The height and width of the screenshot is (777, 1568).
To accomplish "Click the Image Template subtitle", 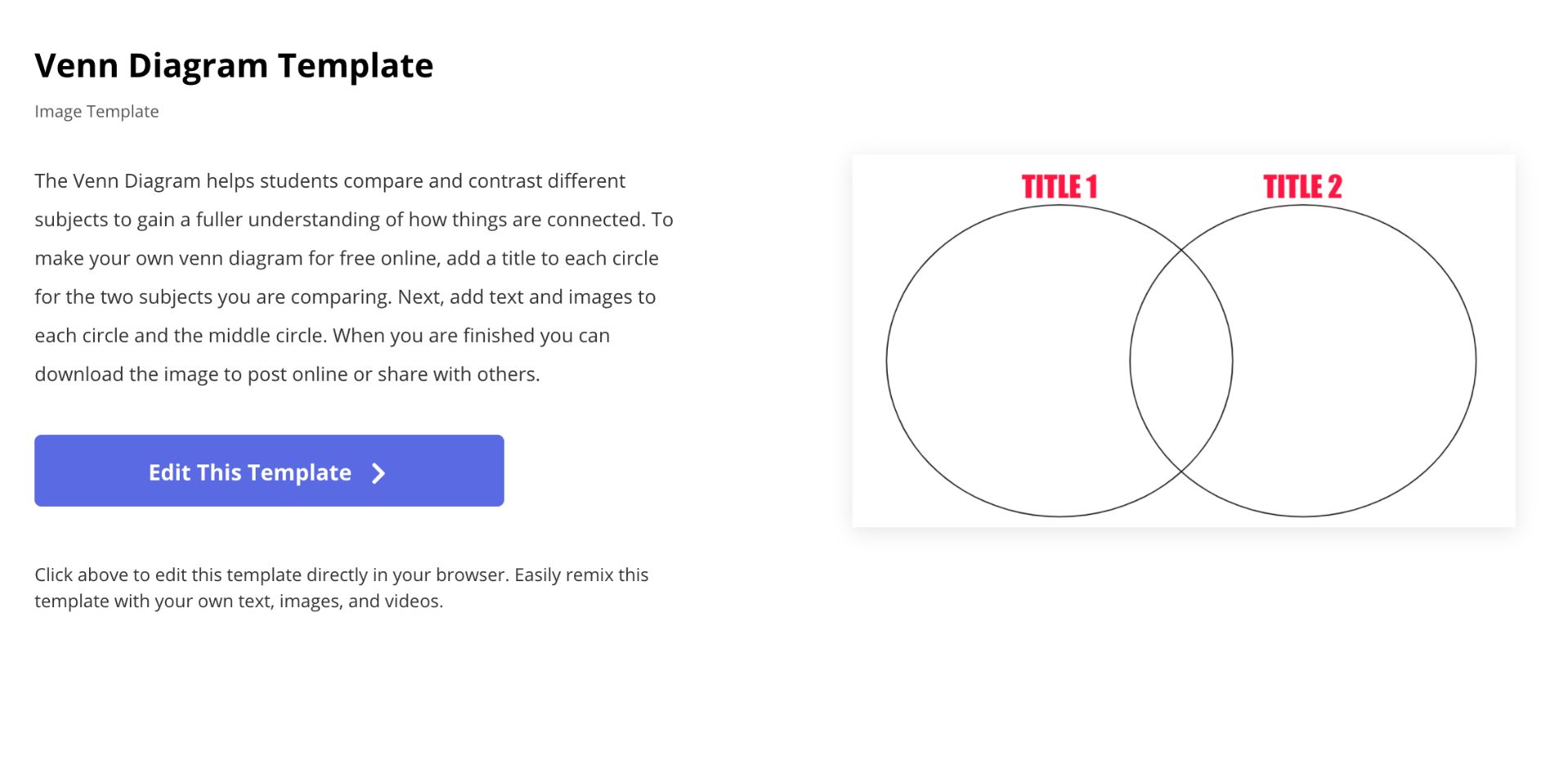I will 96,112.
